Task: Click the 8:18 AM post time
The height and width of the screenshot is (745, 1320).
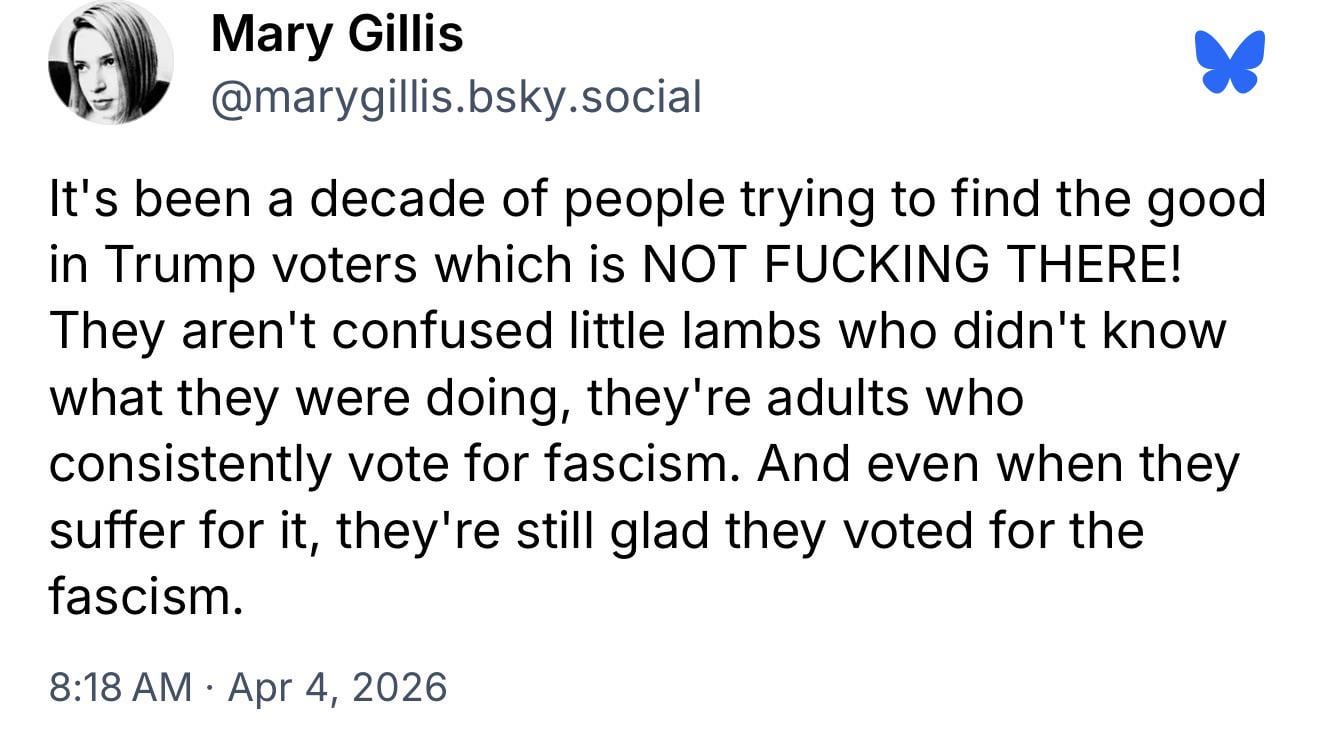Action: [120, 687]
